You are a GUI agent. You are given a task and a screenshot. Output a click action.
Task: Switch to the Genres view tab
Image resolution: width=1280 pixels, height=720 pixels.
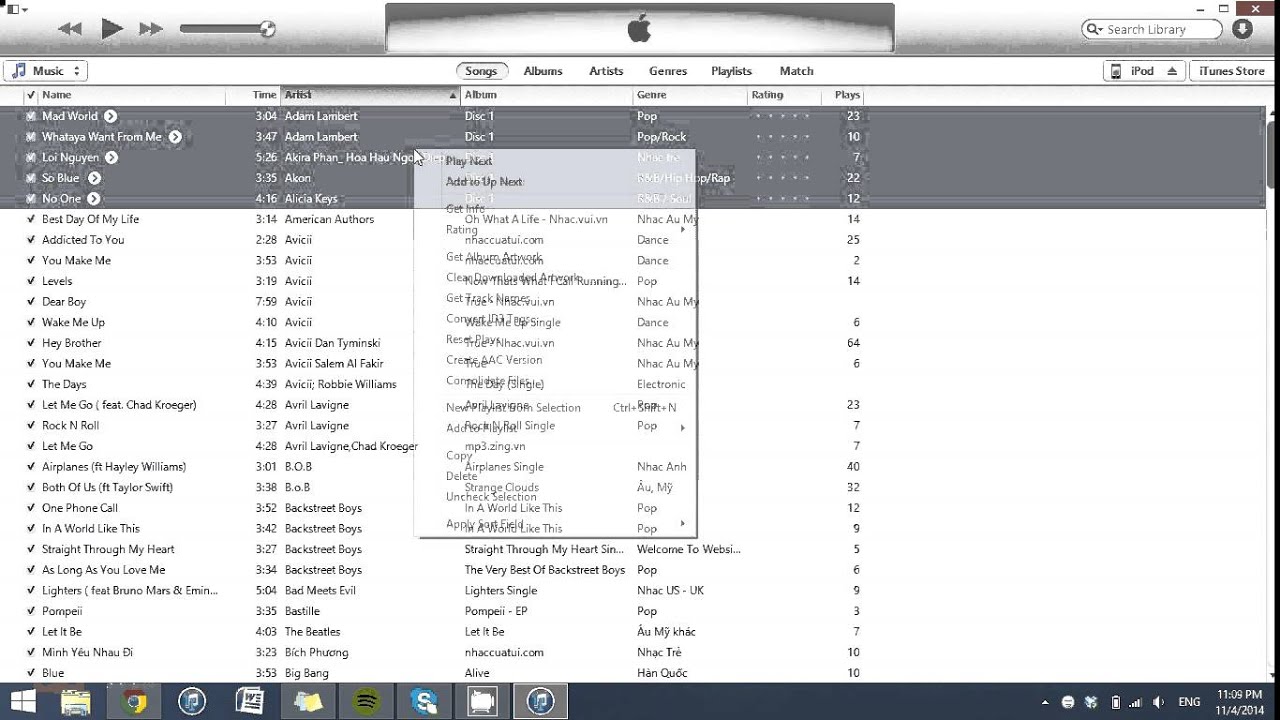[x=668, y=71]
